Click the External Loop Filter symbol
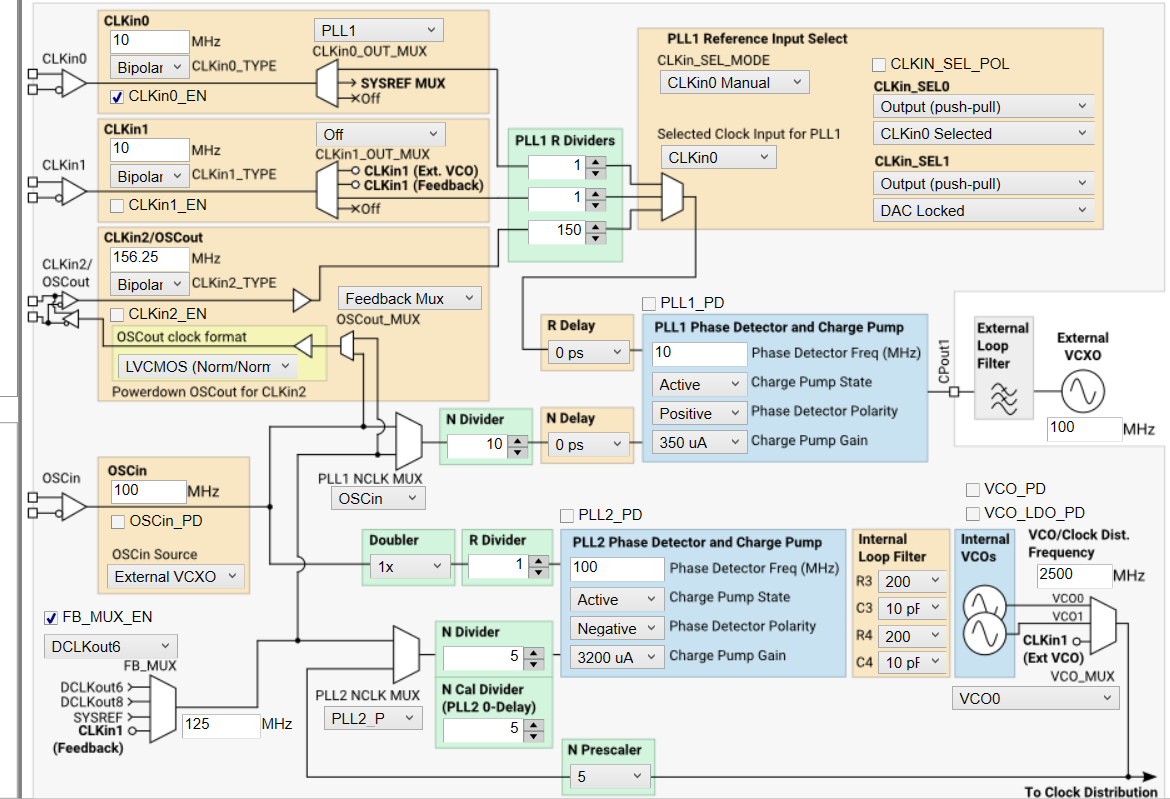Viewport: 1170px width, 799px height. pos(1004,398)
